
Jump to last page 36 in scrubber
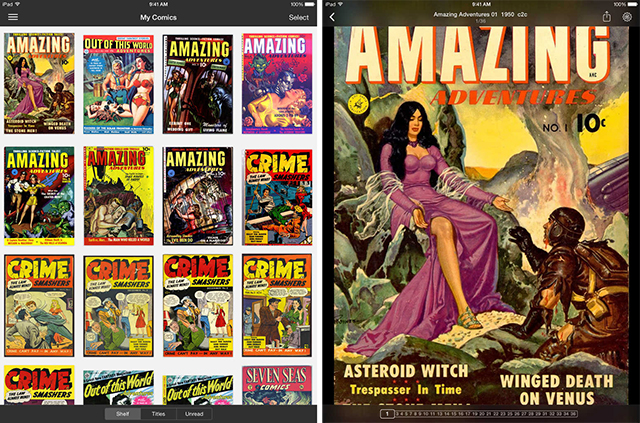pos(574,414)
